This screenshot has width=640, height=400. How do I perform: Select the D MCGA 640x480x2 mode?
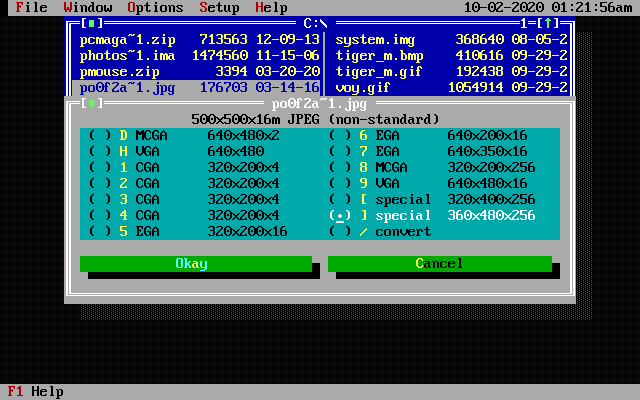coord(184,136)
